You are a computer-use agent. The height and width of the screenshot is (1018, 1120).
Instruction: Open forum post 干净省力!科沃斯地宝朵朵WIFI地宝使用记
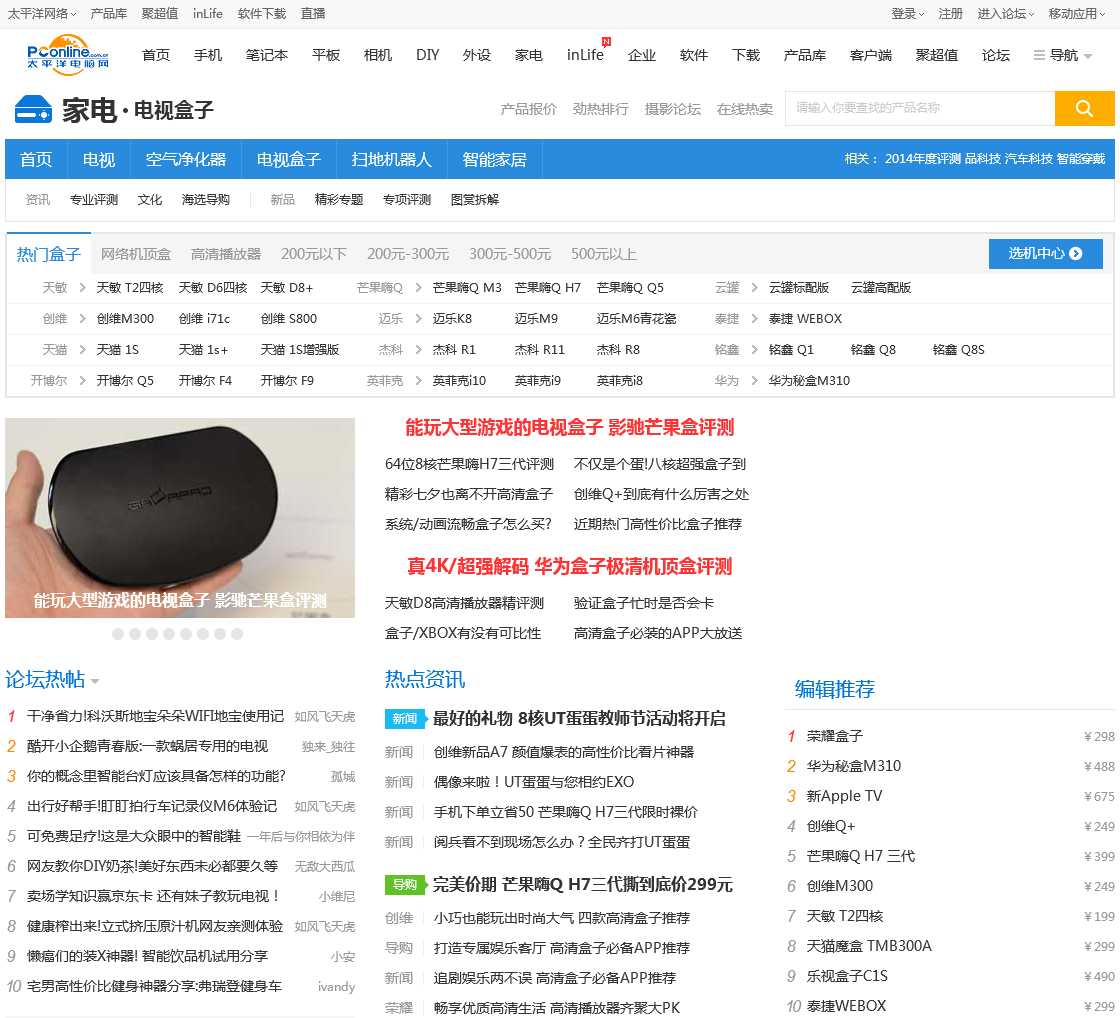pos(155,716)
